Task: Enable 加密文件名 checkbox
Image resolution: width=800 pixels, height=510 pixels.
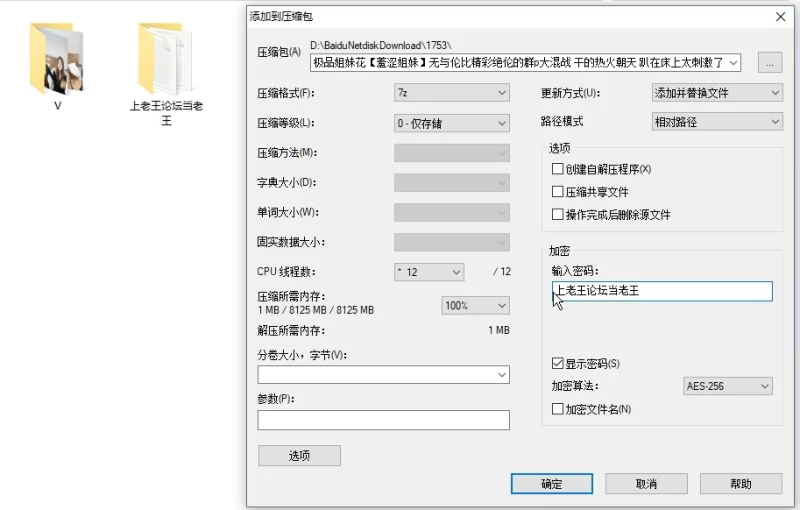Action: pos(558,409)
